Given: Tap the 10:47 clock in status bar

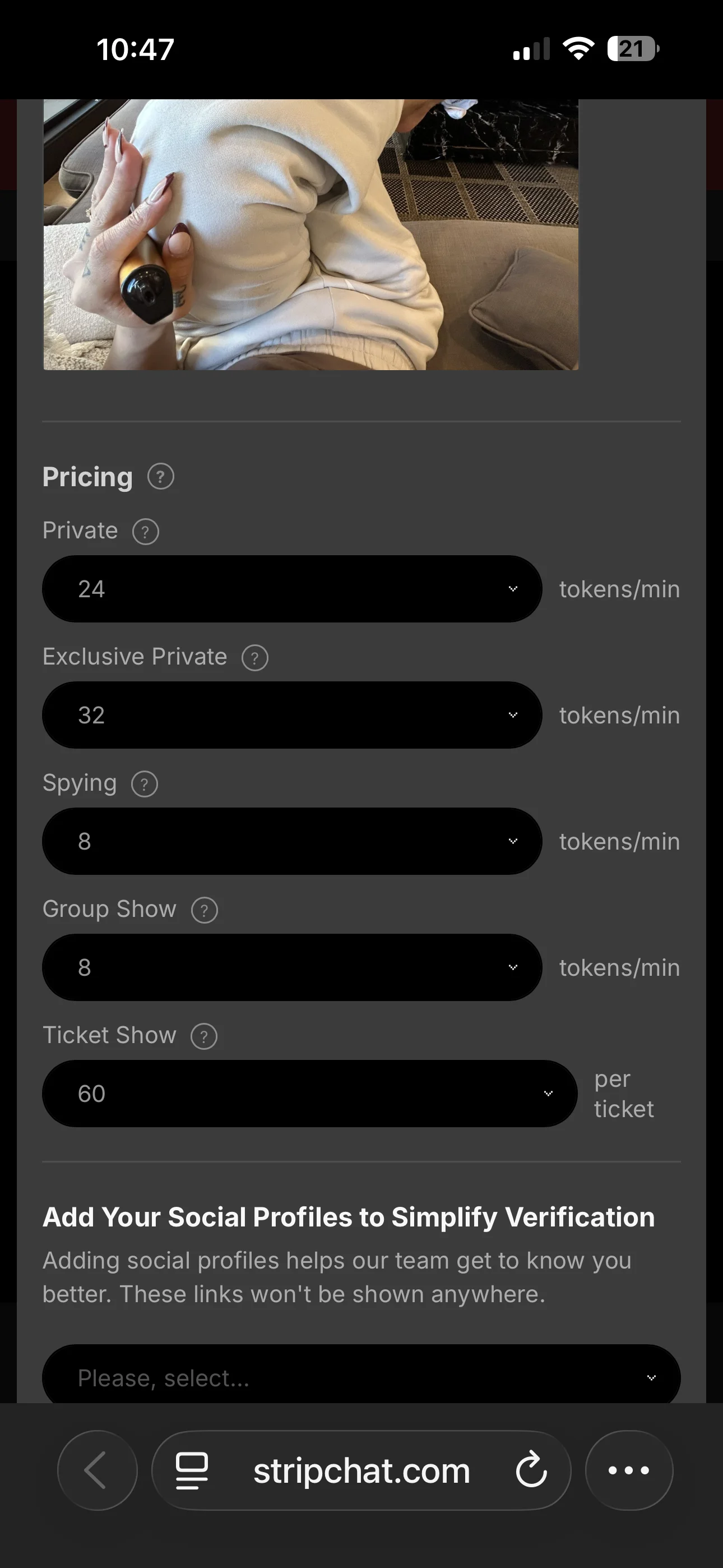Looking at the screenshot, I should (x=135, y=49).
